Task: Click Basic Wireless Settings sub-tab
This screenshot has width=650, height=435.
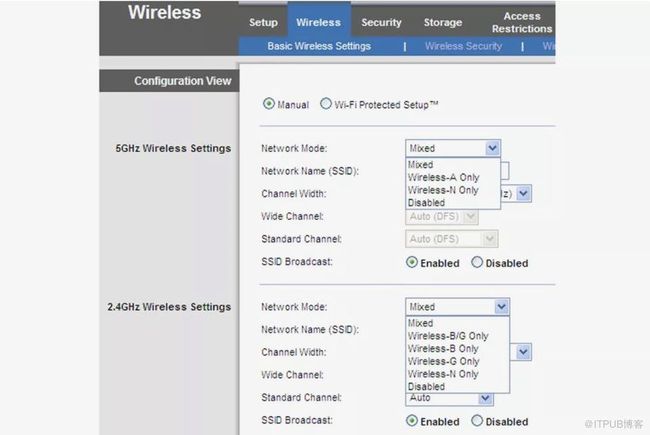Action: [319, 46]
